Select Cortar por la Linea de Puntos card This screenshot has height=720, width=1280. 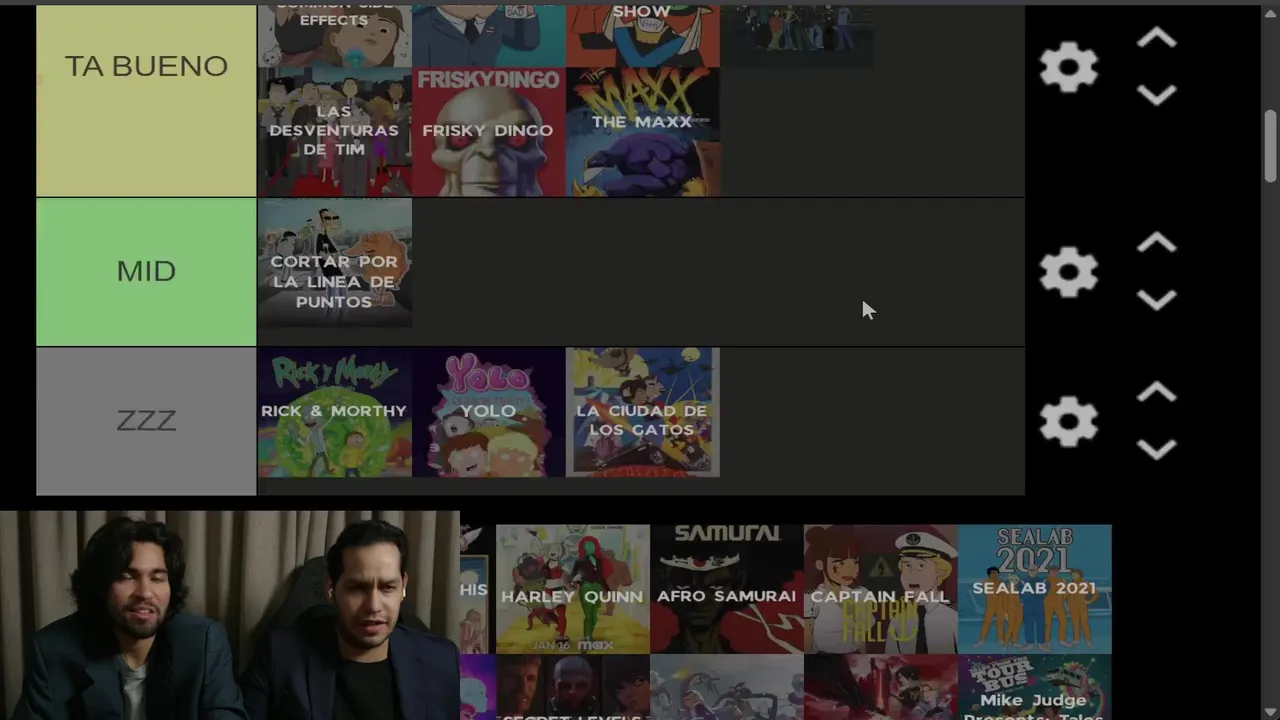pyautogui.click(x=334, y=263)
